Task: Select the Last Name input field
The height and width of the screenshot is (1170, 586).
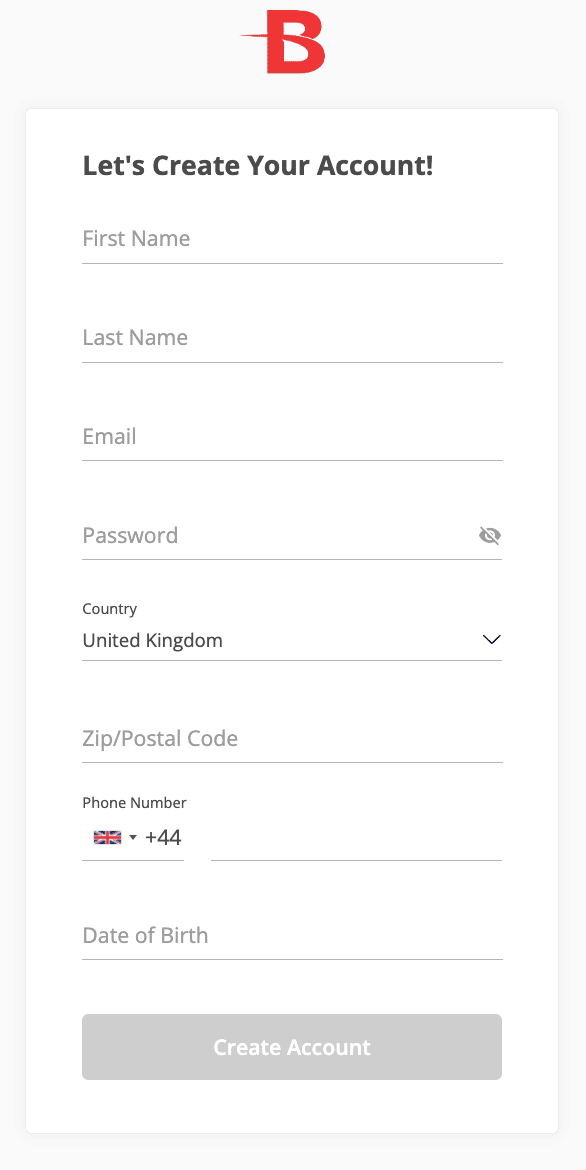Action: (292, 338)
